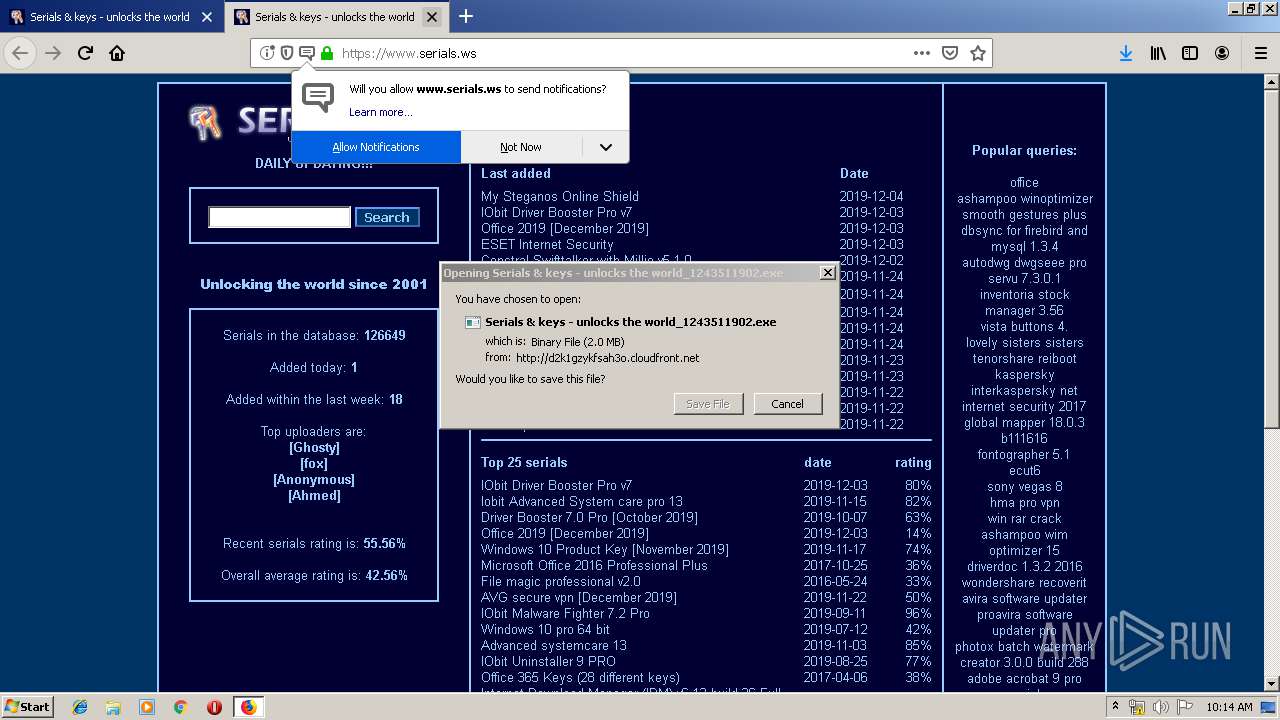The height and width of the screenshot is (720, 1280).
Task: Open Office 2019 [December 2019] in Last added
Action: click(x=565, y=228)
